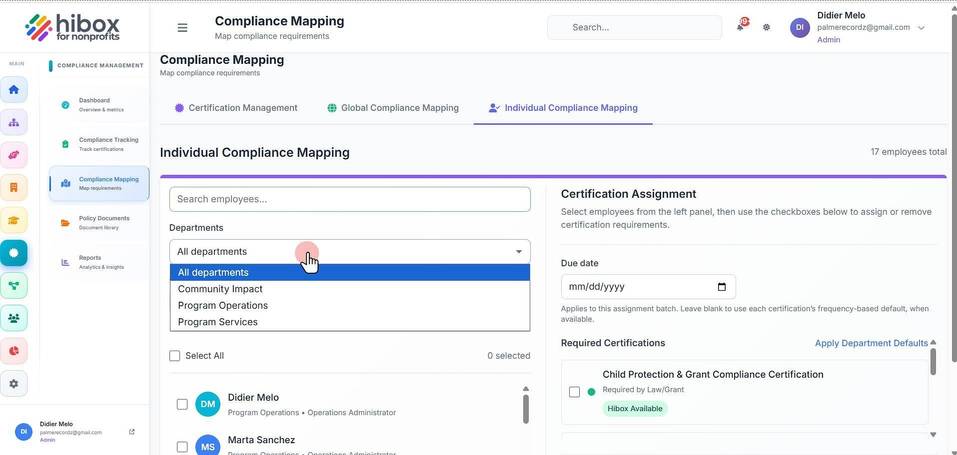This screenshot has width=957, height=455.
Task: Click the employee list scroll up arrow
Action: coord(525,388)
